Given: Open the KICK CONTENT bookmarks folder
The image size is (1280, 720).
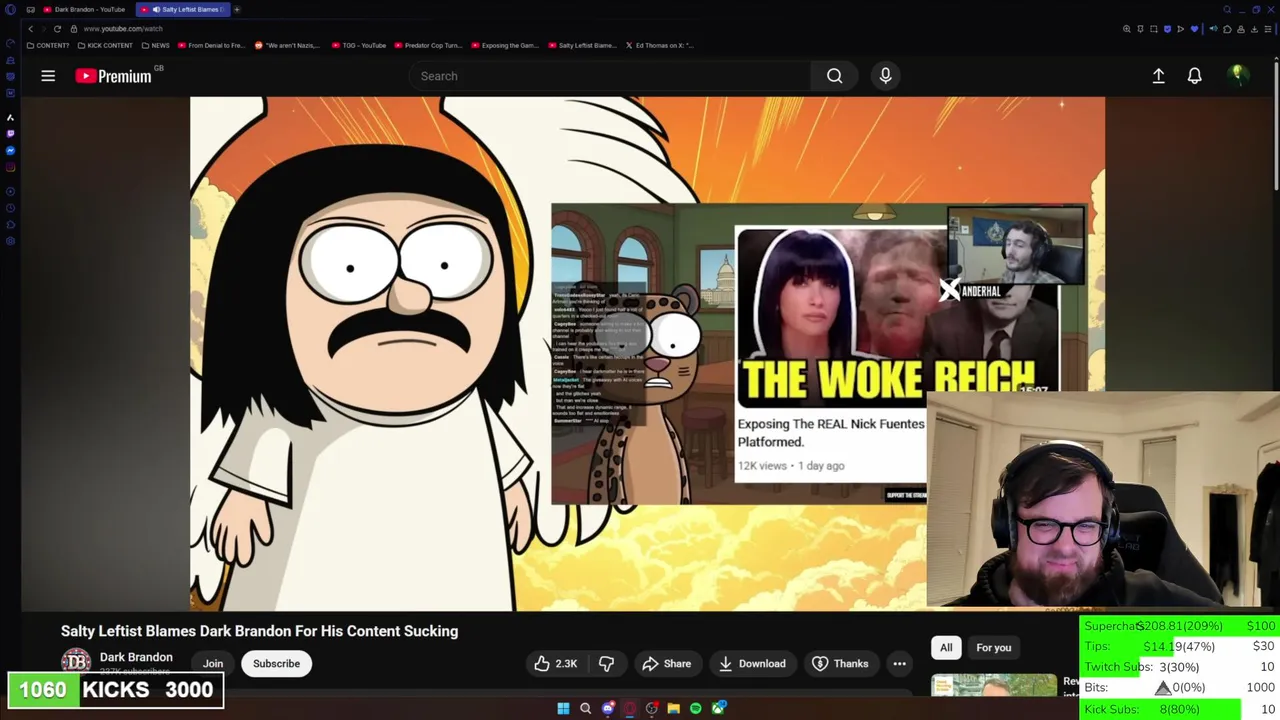Looking at the screenshot, I should pyautogui.click(x=105, y=45).
